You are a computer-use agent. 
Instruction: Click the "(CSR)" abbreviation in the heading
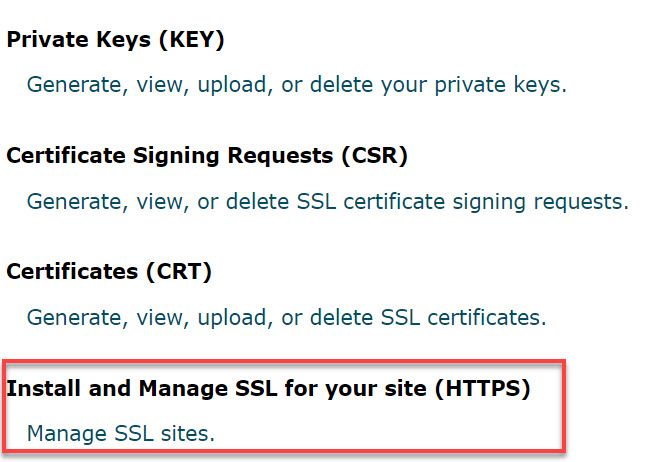375,156
